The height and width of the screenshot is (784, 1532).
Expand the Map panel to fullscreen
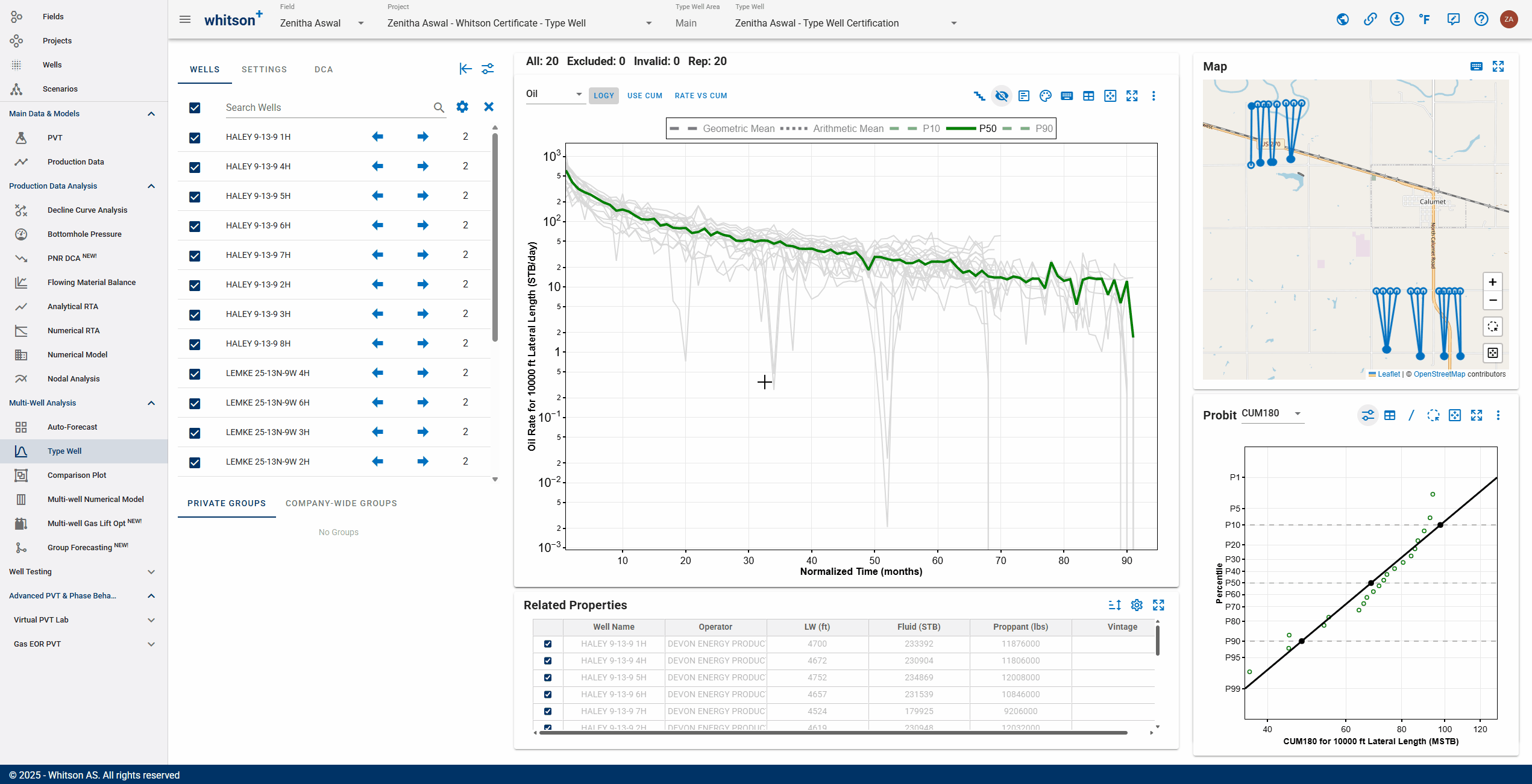click(1498, 66)
